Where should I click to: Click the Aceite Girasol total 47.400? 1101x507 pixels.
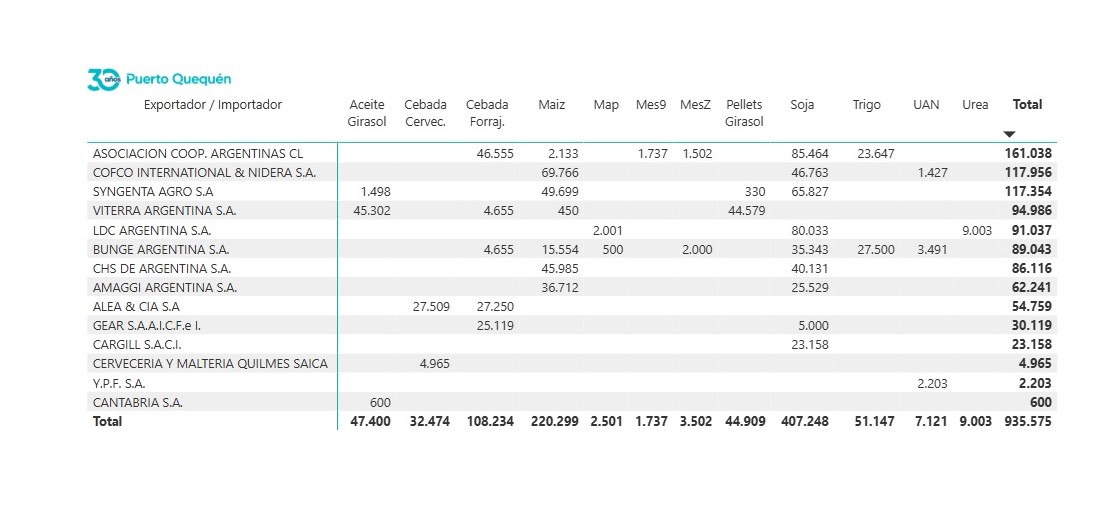pos(370,421)
